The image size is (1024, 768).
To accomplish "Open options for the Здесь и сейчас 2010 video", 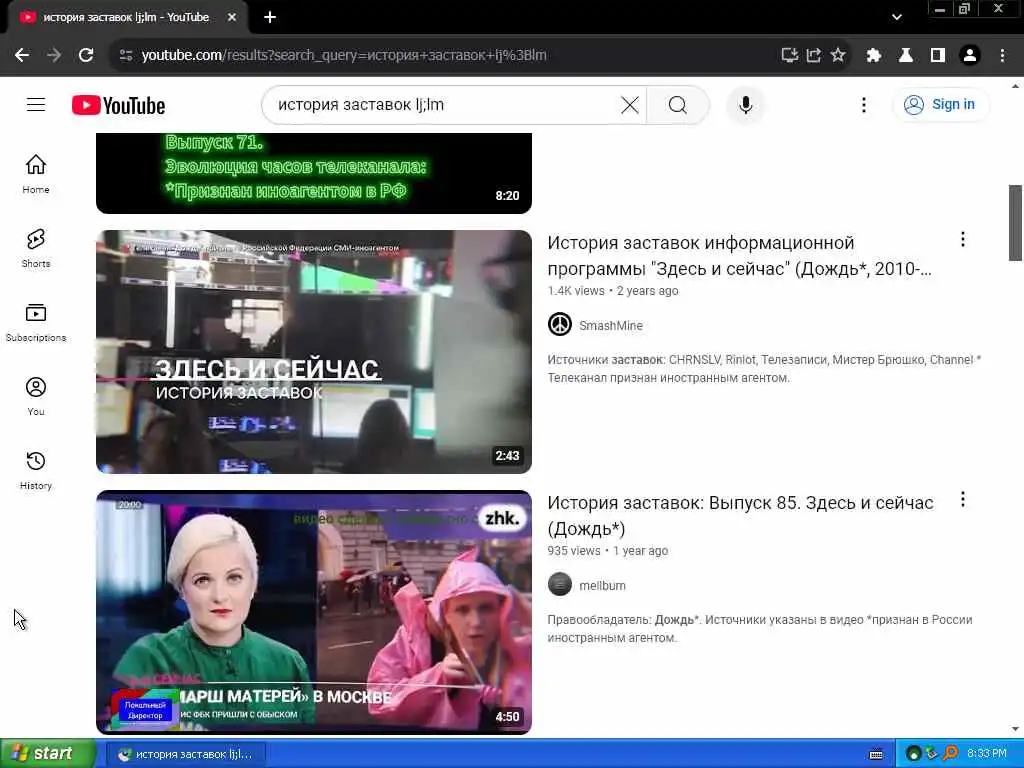I will point(963,240).
